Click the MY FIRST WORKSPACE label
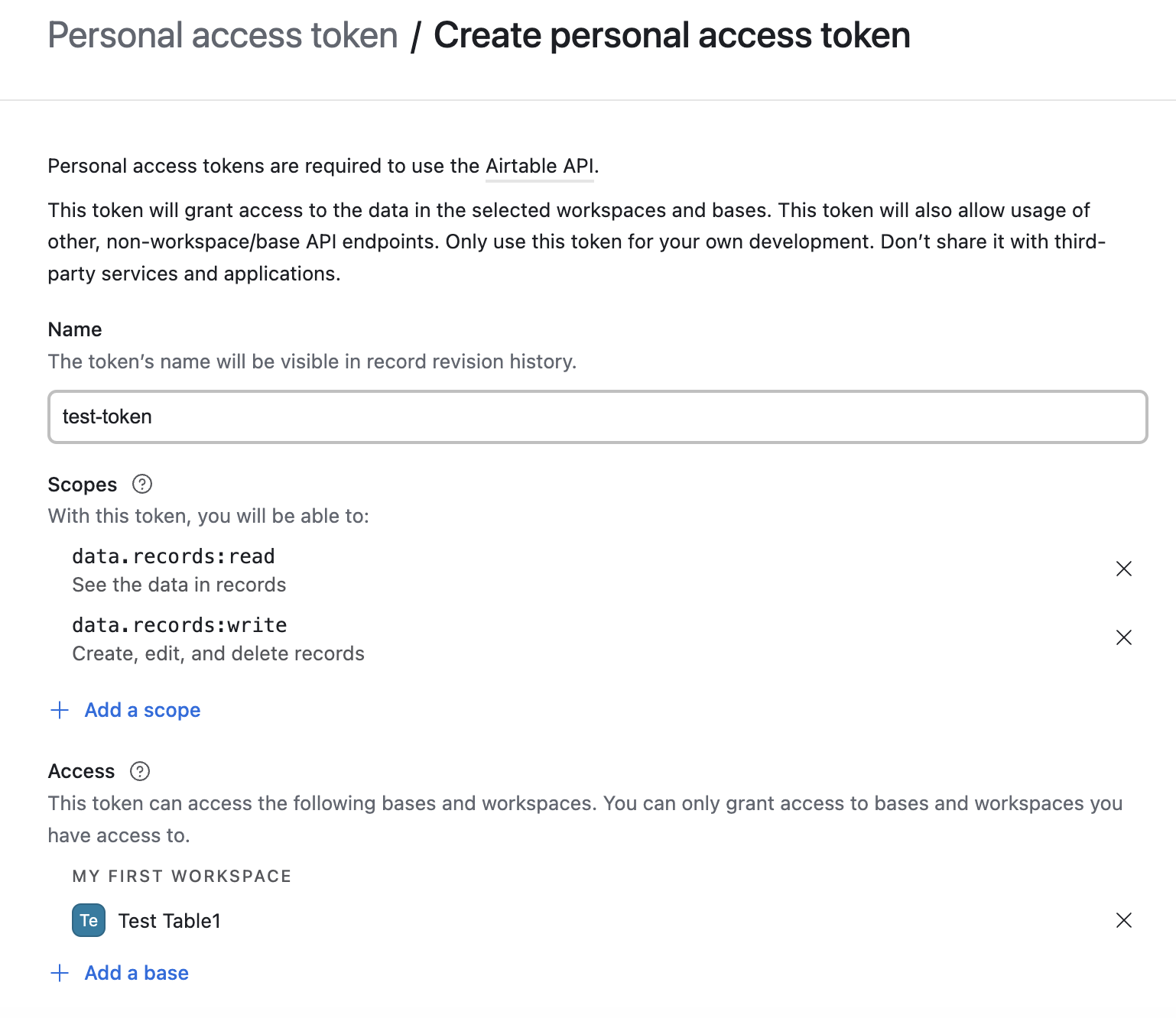The width and height of the screenshot is (1176, 1018). click(x=182, y=876)
